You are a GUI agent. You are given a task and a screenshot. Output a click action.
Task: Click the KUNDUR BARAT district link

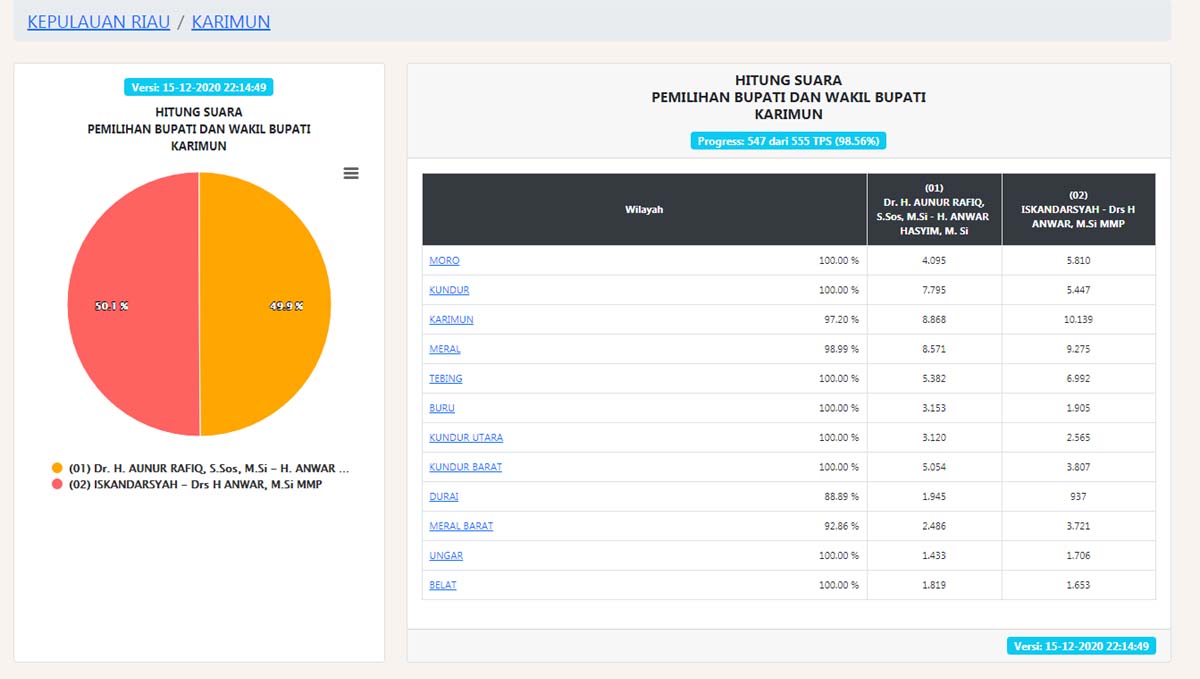(465, 467)
